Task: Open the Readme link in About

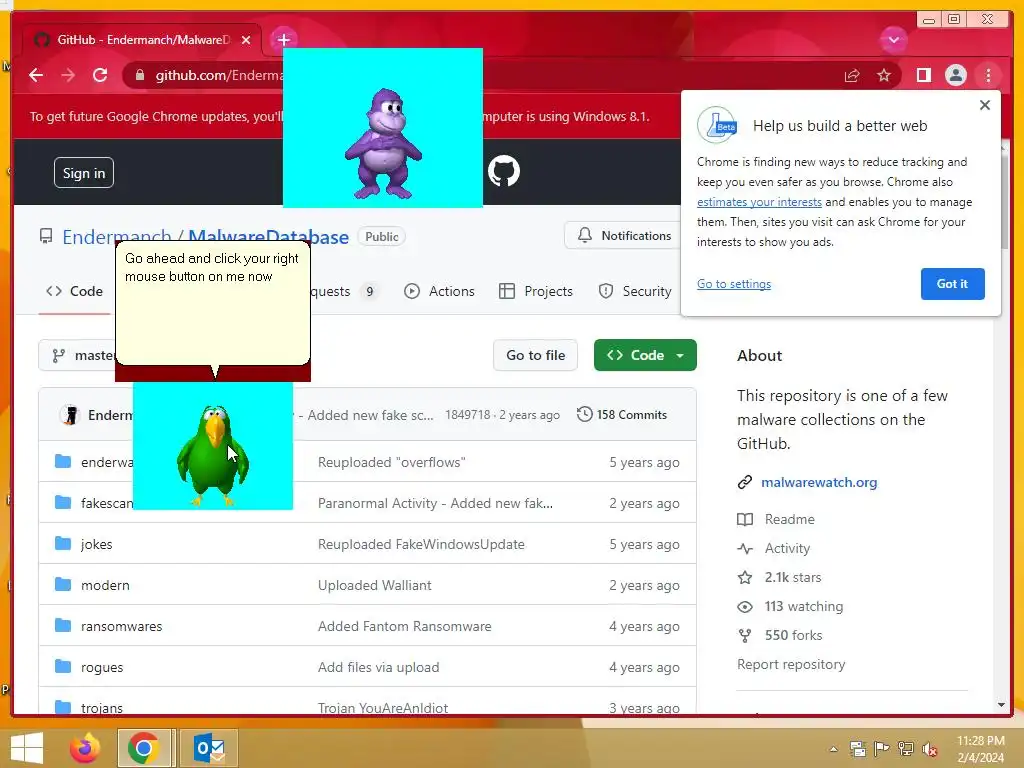Action: (x=790, y=519)
